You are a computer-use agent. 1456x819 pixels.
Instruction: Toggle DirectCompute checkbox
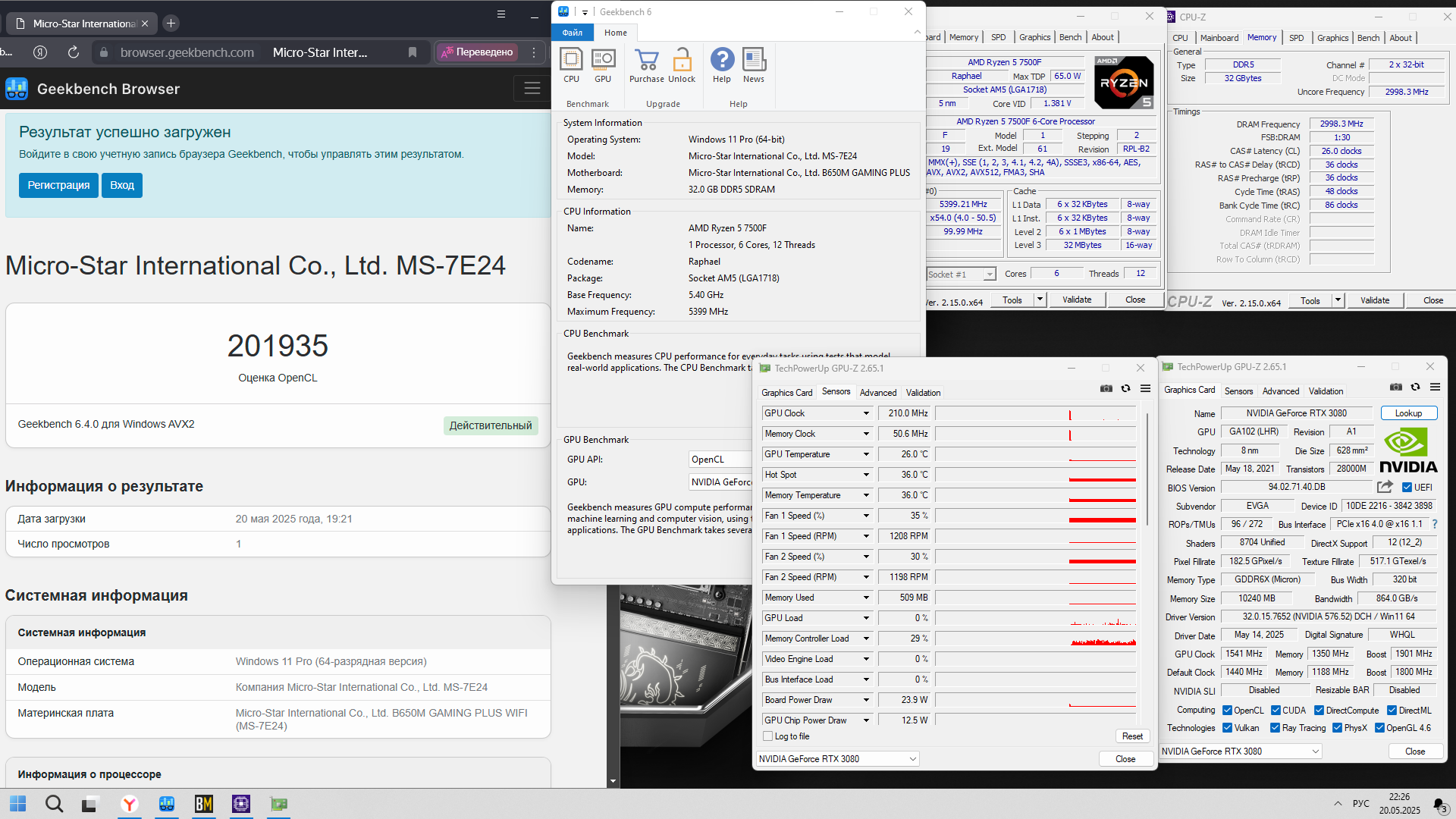pos(1319,711)
